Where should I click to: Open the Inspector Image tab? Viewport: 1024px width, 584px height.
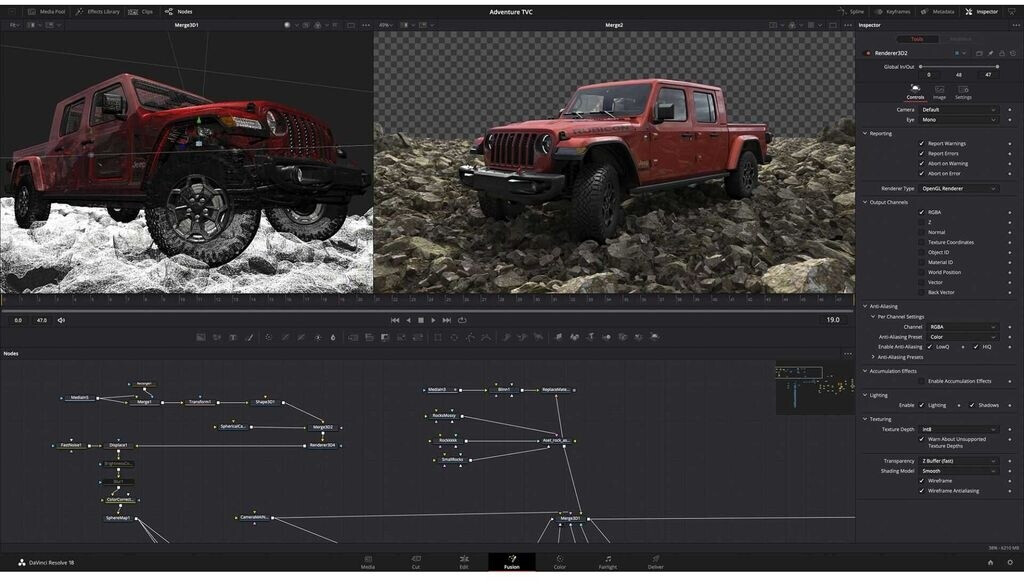pyautogui.click(x=939, y=92)
